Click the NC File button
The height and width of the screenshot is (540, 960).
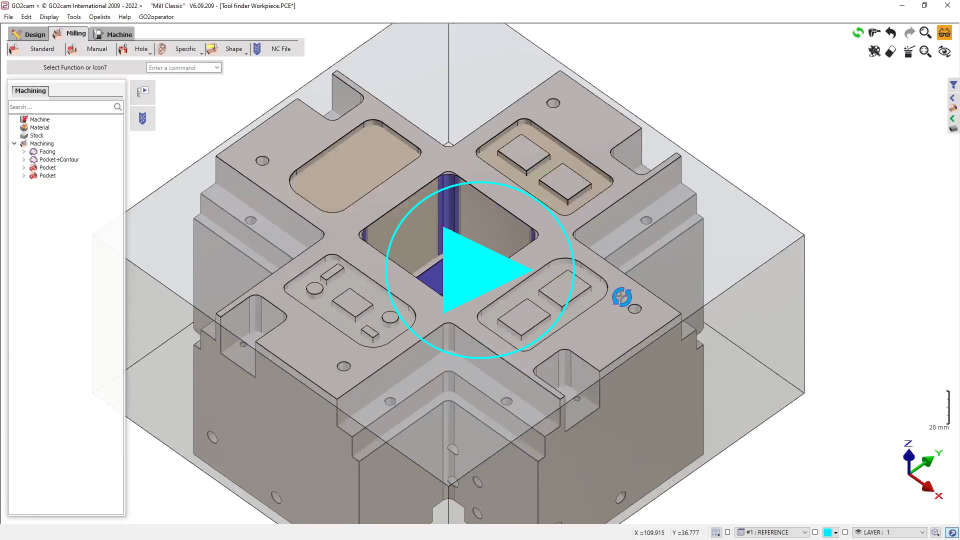tap(273, 49)
